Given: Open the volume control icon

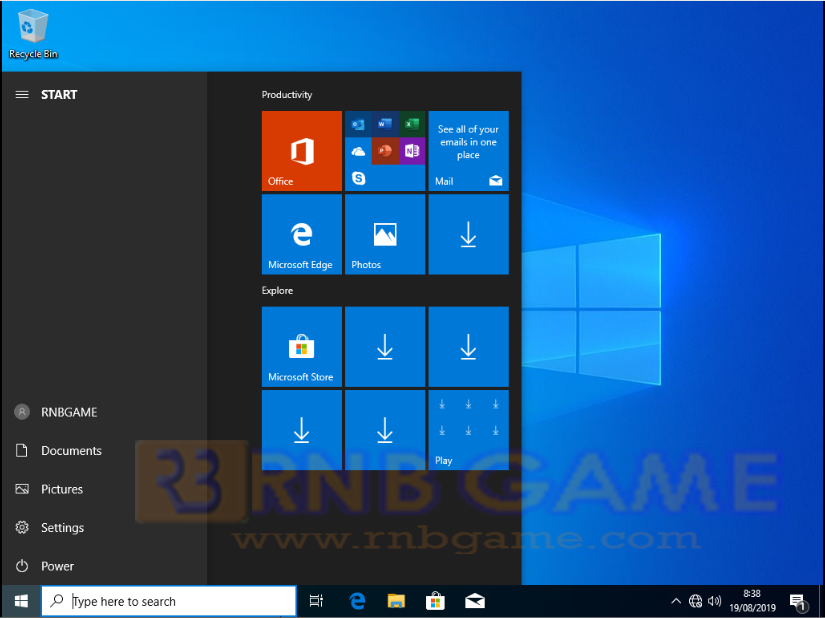Looking at the screenshot, I should coord(714,601).
